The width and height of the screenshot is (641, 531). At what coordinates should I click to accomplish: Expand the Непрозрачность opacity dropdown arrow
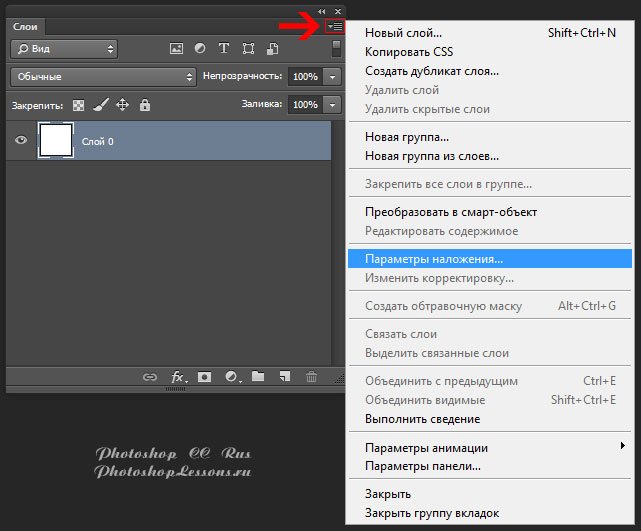(x=333, y=76)
